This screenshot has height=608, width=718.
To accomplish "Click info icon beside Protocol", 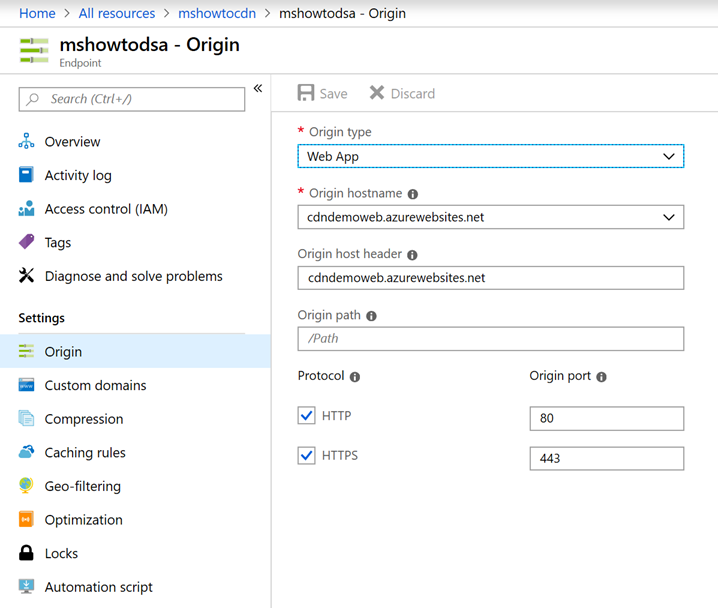I will coord(355,377).
